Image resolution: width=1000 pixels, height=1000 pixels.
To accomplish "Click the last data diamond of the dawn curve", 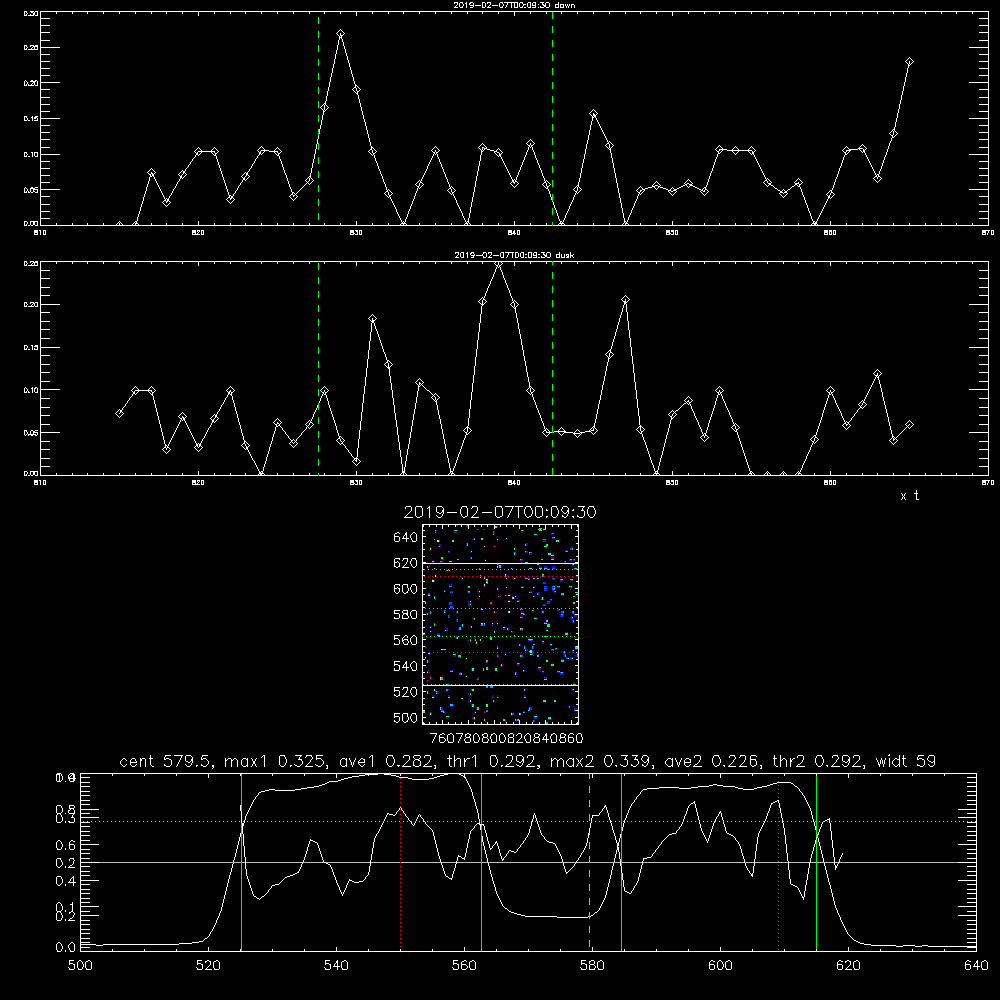I will coord(909,62).
